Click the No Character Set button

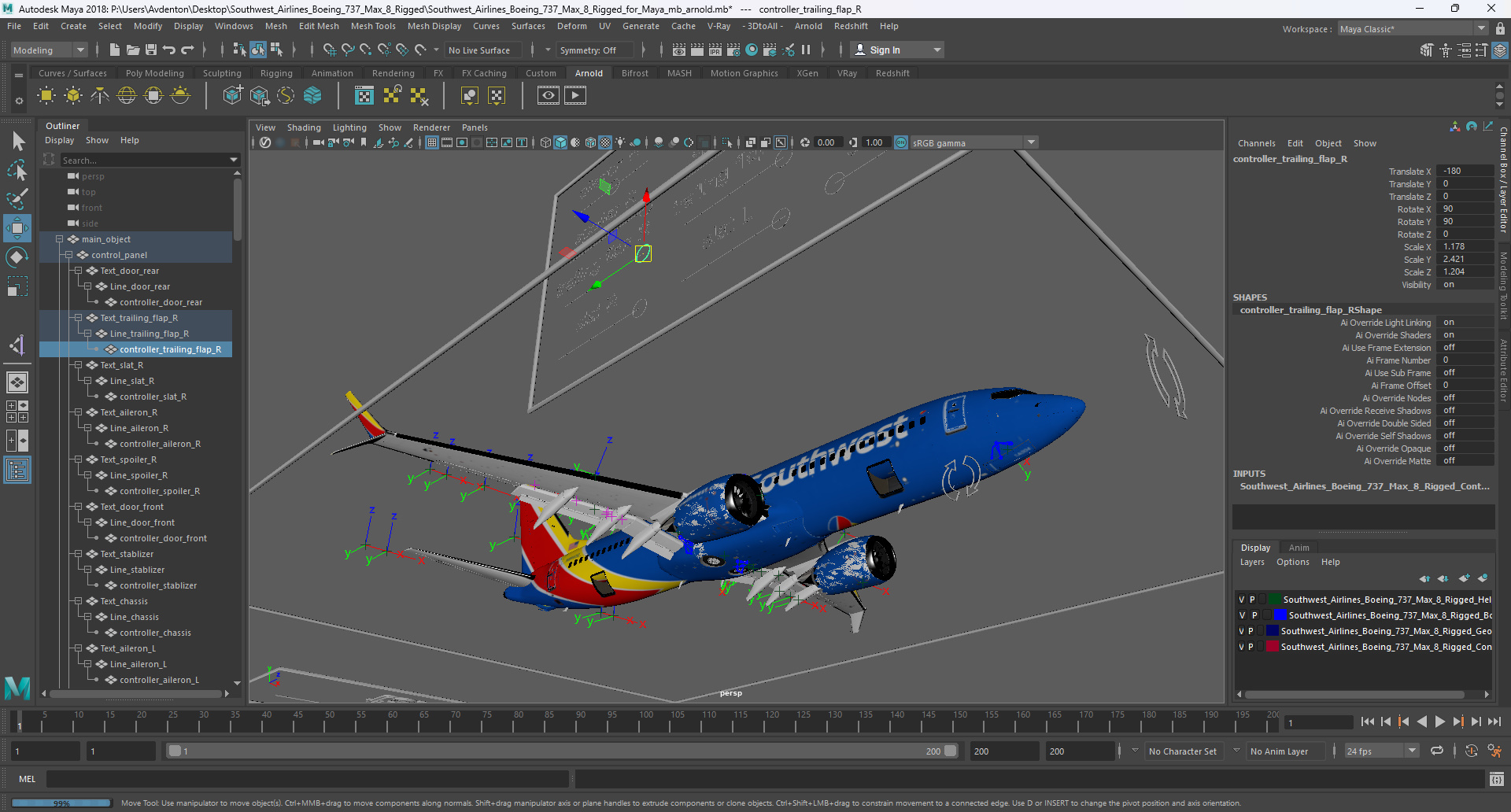pyautogui.click(x=1182, y=751)
